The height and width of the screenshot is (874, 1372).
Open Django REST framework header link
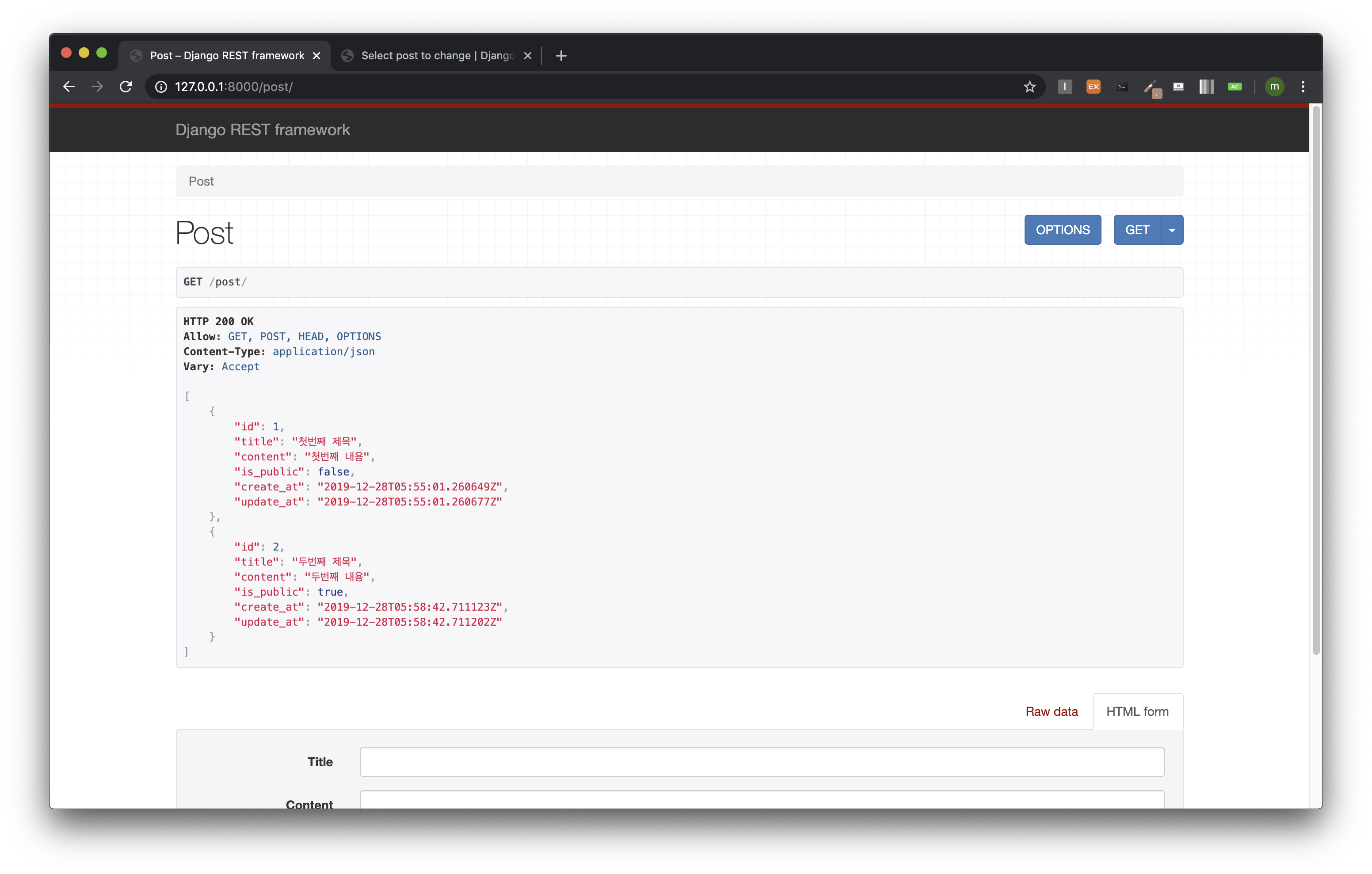[x=263, y=130]
